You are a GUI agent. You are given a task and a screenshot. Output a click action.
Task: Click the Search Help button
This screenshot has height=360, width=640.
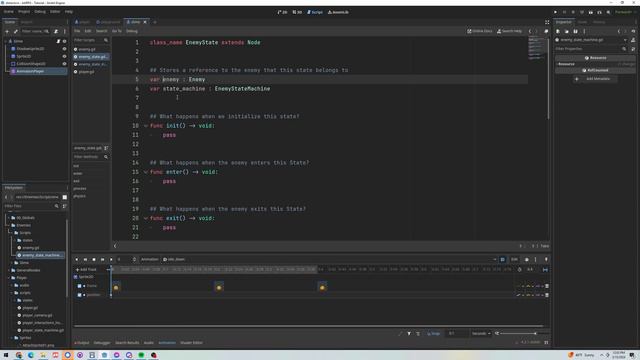click(x=509, y=31)
